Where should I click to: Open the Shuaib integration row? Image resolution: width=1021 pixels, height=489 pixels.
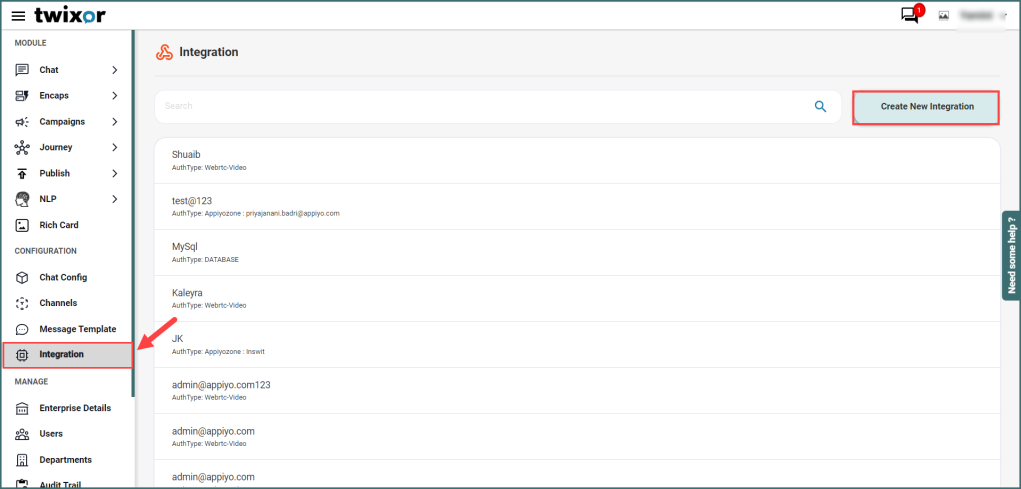pos(577,160)
